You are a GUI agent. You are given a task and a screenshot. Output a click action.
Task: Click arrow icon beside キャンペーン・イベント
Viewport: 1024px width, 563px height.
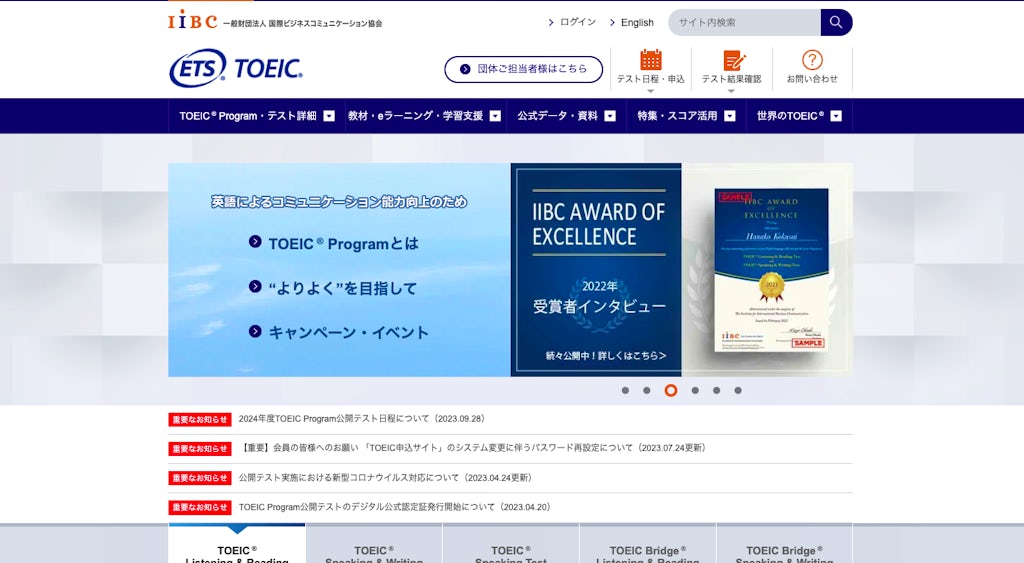pyautogui.click(x=255, y=332)
